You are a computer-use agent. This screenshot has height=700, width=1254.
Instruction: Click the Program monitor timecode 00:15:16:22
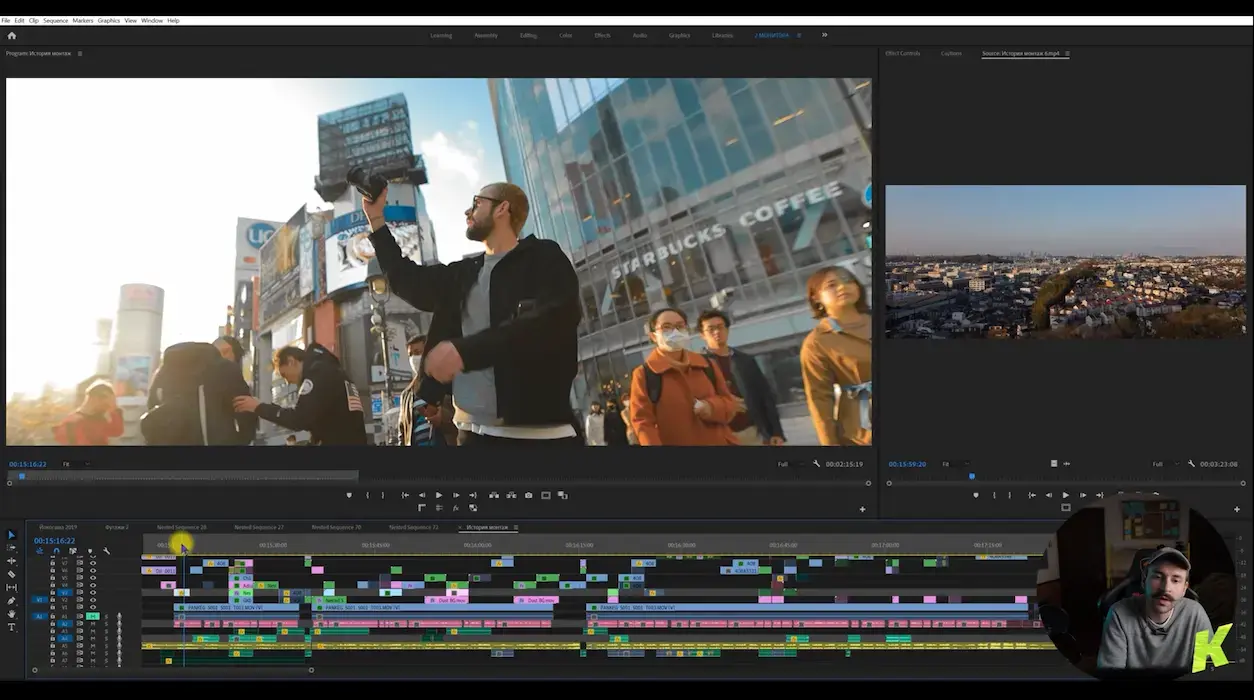(28, 464)
